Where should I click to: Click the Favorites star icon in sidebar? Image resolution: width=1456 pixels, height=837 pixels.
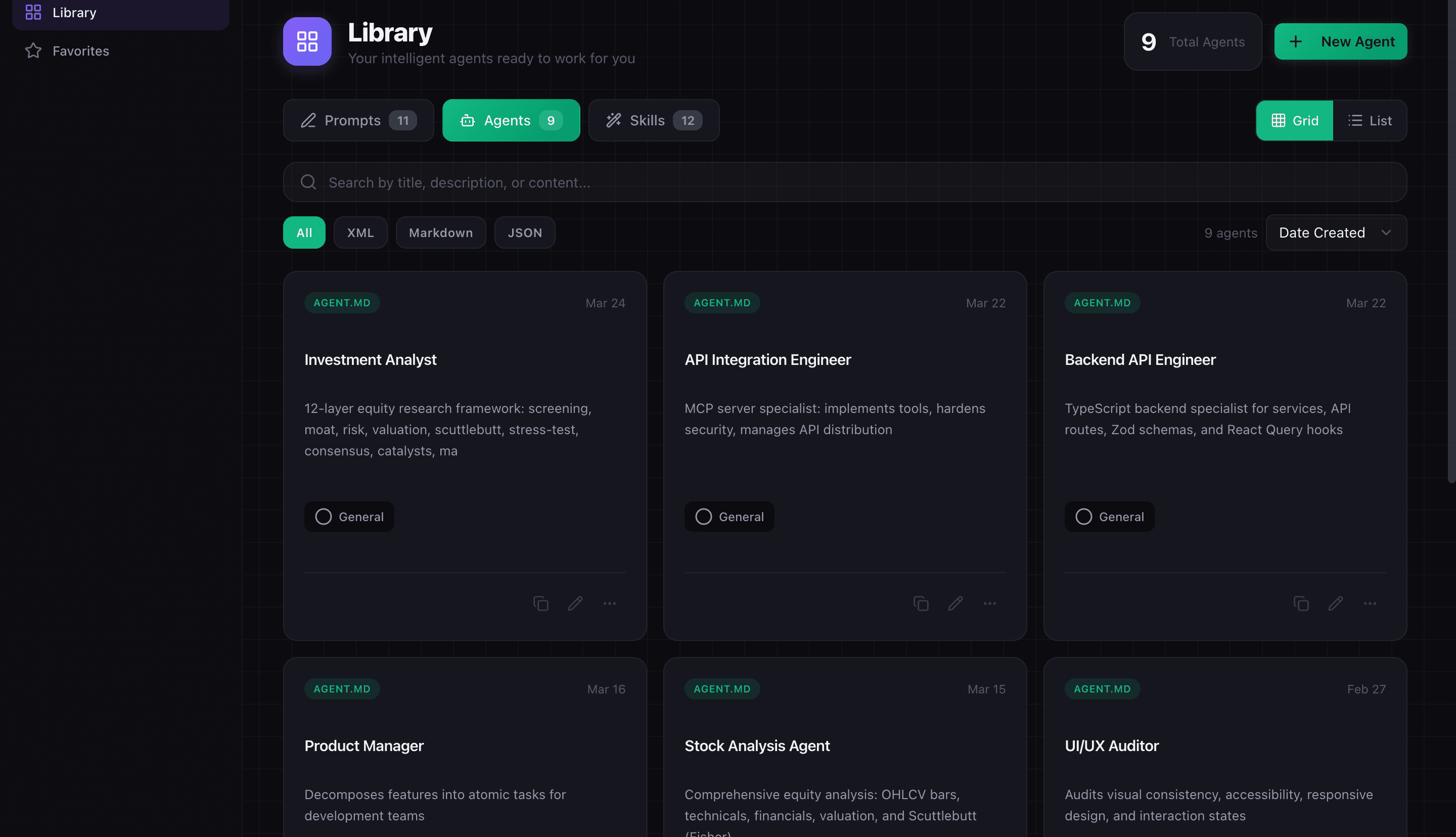pyautogui.click(x=33, y=51)
